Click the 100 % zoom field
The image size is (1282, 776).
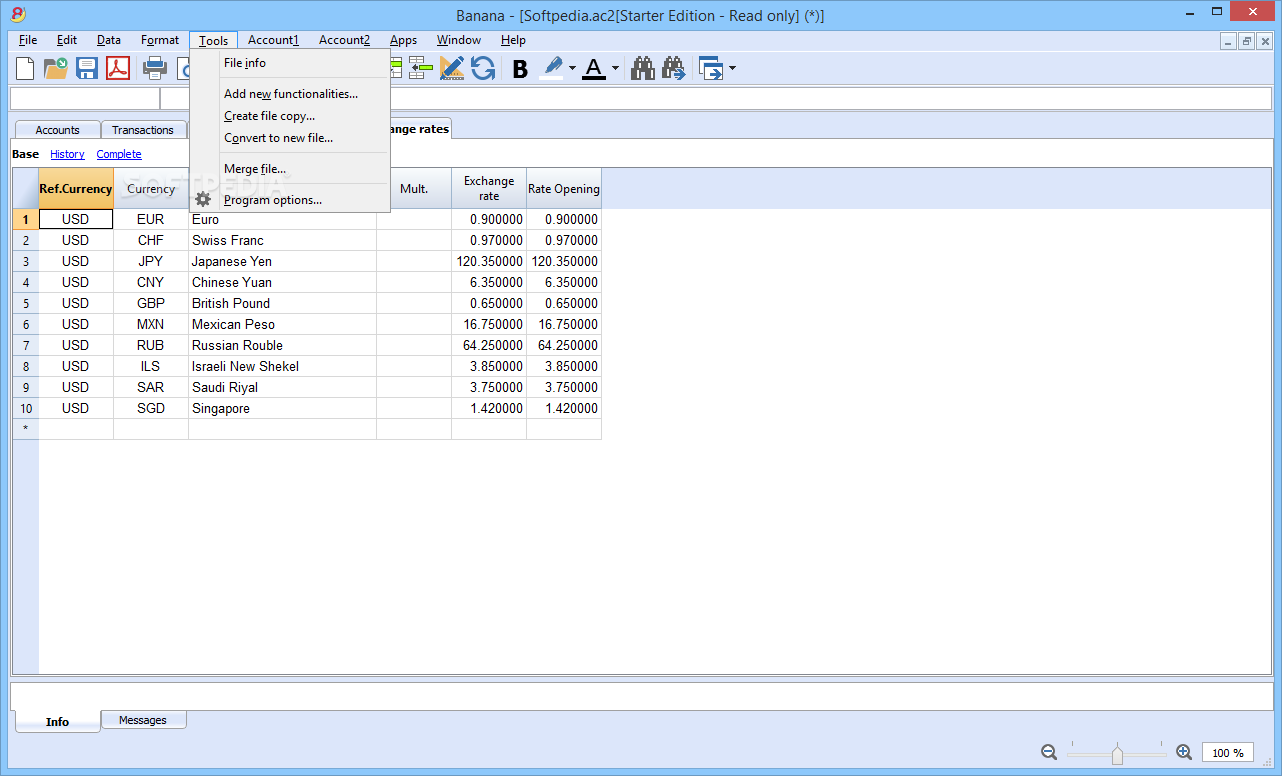(1228, 752)
